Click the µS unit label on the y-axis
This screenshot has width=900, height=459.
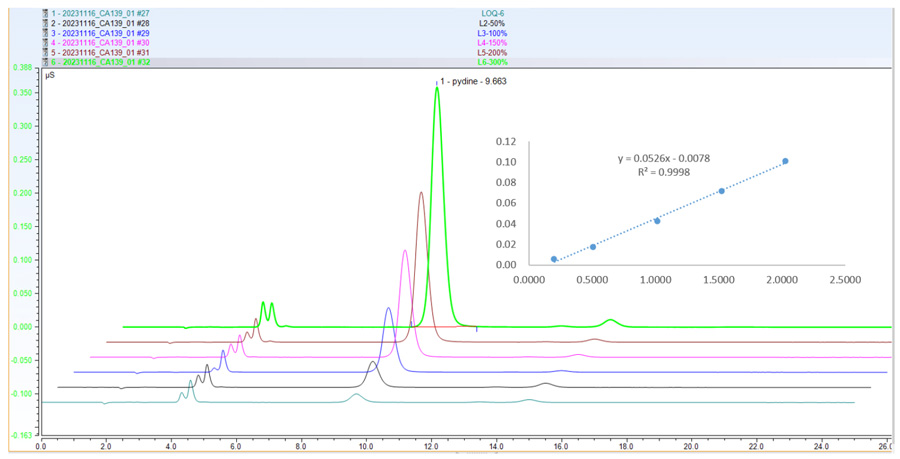point(49,75)
